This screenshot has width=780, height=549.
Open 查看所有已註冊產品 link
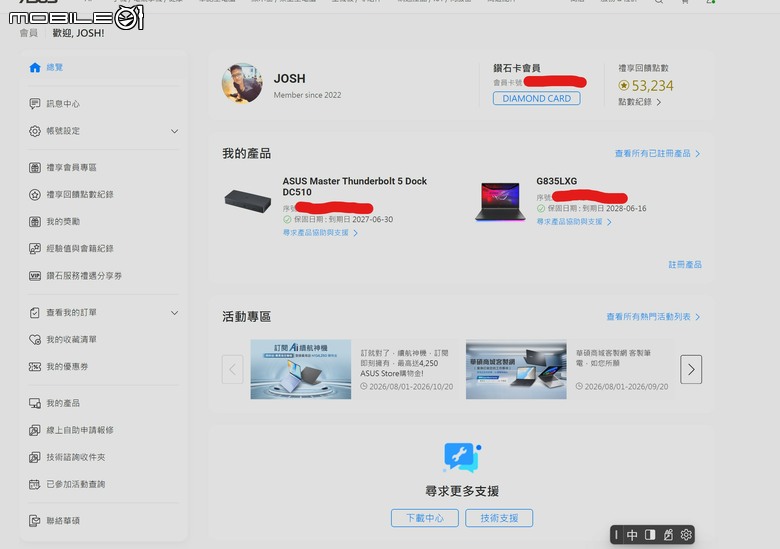pos(658,154)
